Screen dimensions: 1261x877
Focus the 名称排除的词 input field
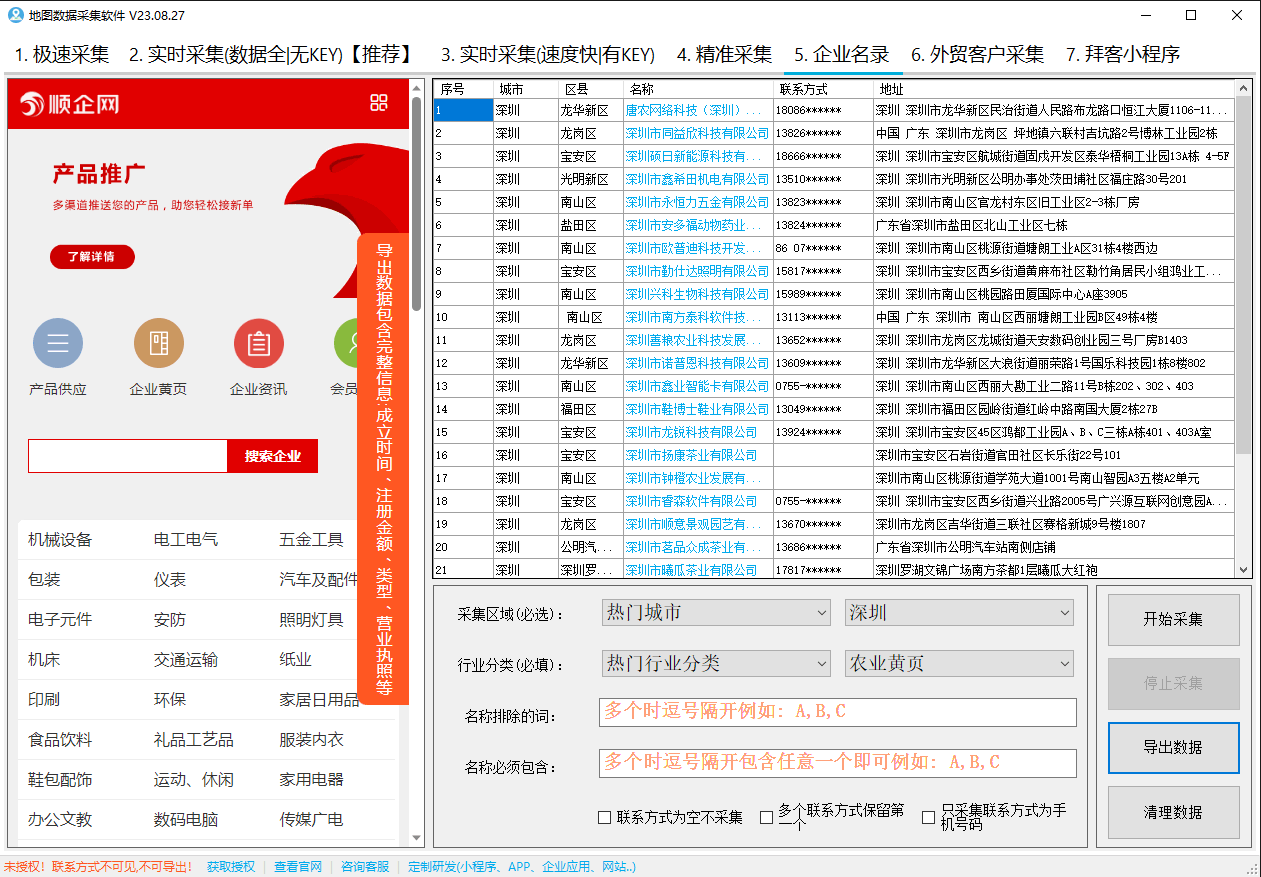838,712
